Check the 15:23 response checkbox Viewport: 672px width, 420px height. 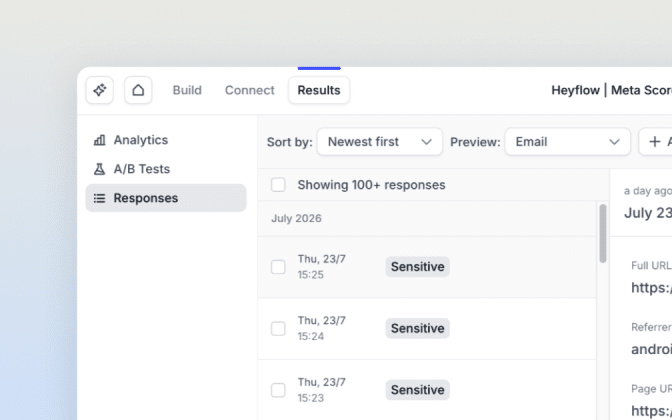click(278, 390)
